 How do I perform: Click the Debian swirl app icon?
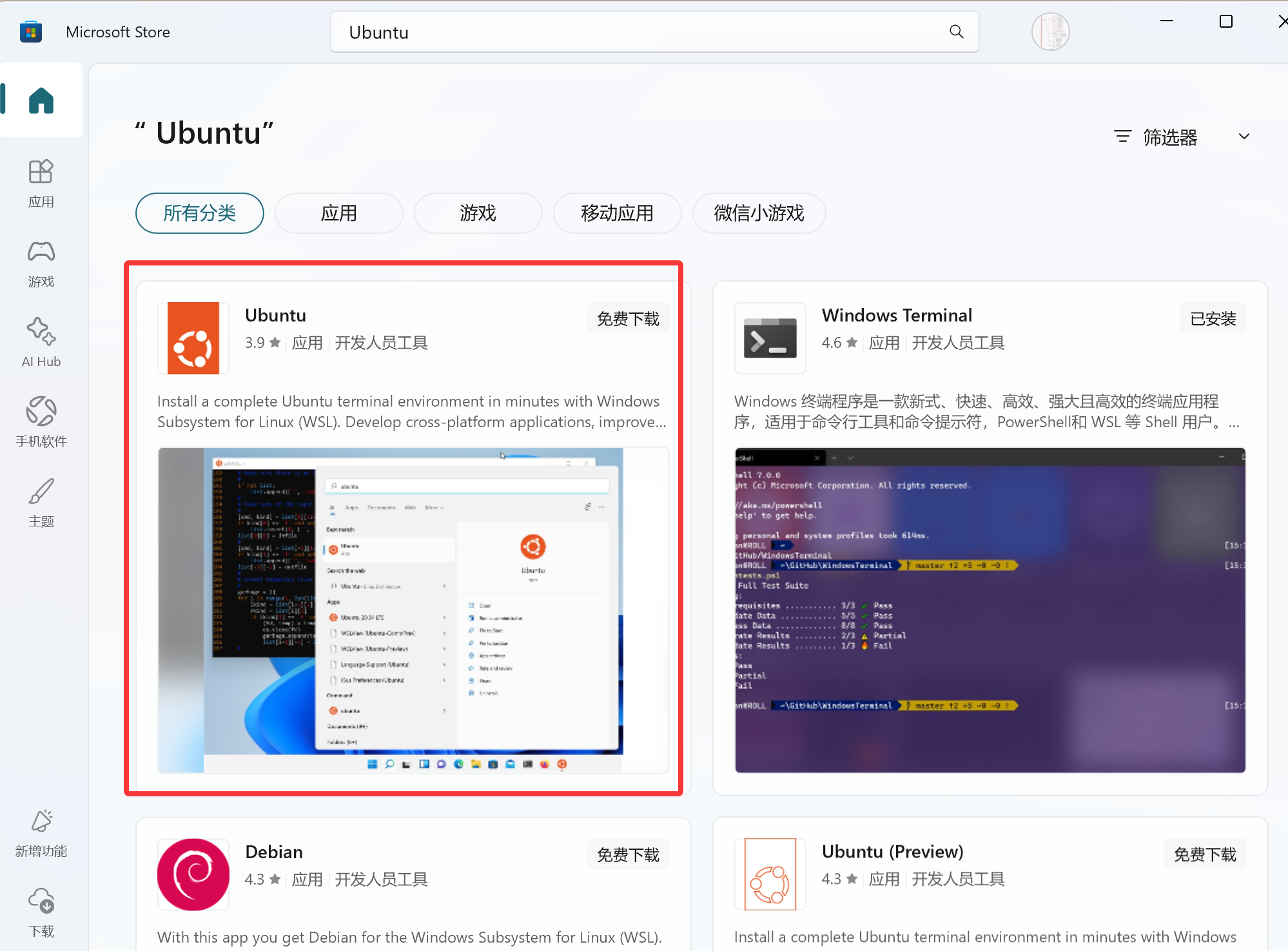coord(193,874)
